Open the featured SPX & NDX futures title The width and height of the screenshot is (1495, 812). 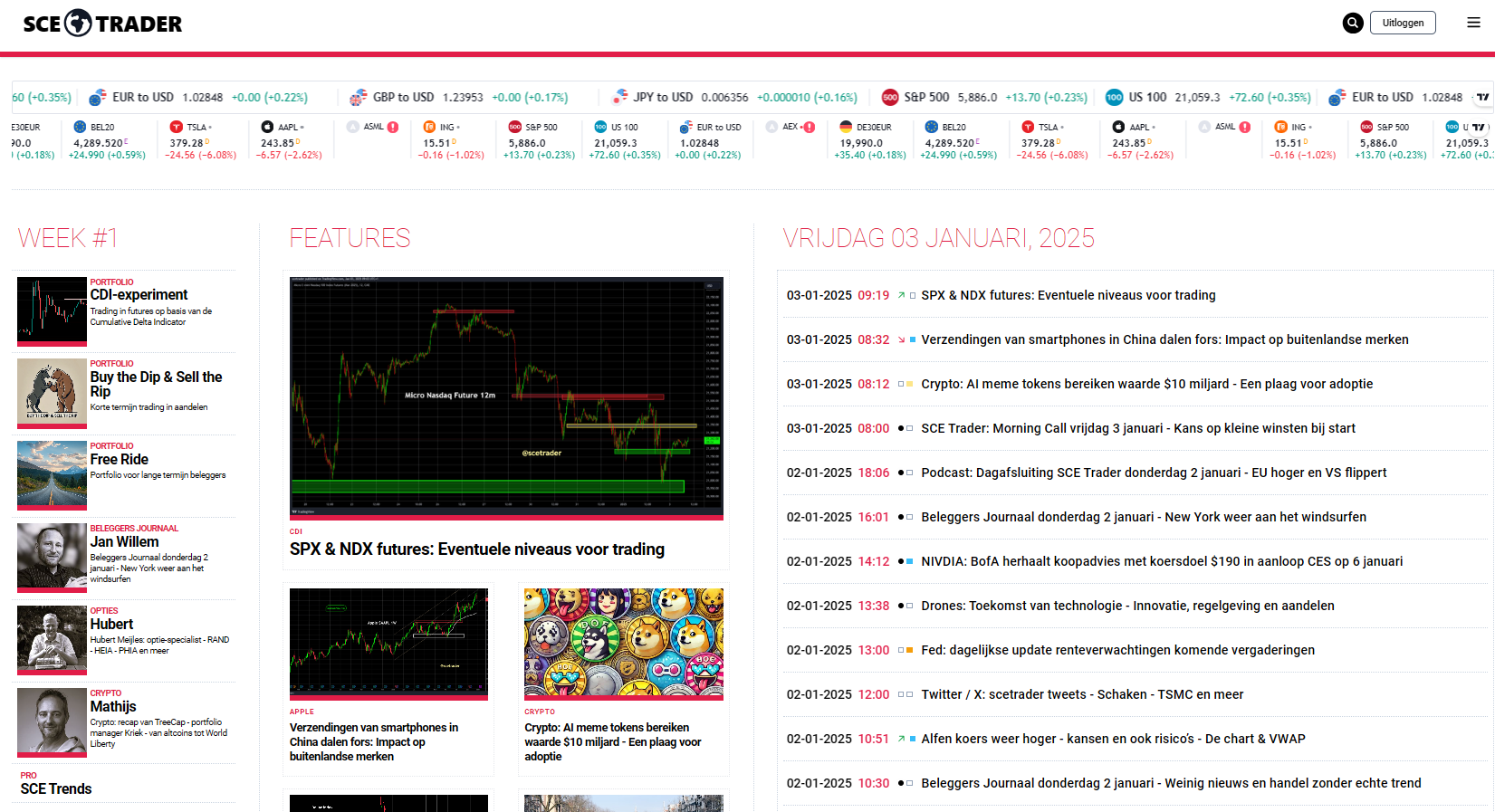point(477,549)
